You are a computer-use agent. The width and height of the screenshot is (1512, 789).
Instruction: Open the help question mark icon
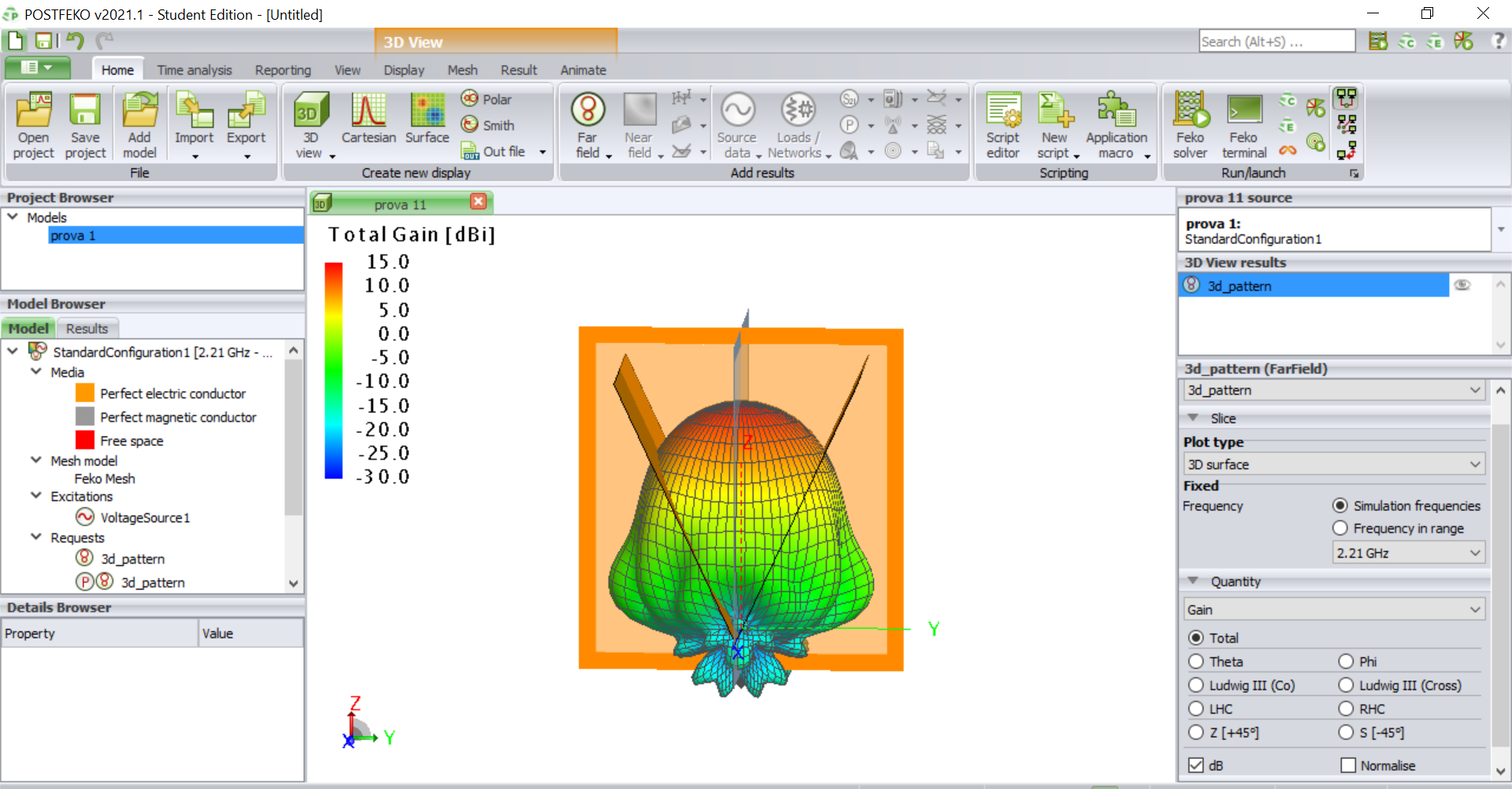pos(1499,41)
